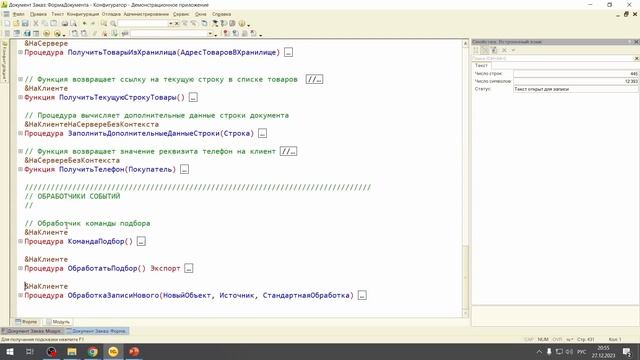Open the search combo box dropdown arrow
This screenshot has width=640, height=360.
pos(171,24)
